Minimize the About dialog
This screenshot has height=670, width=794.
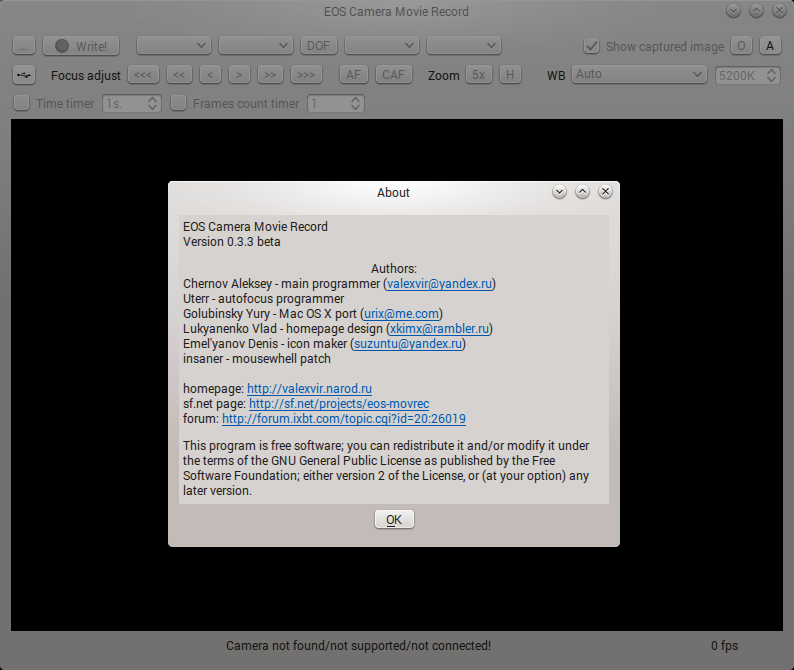pyautogui.click(x=559, y=191)
